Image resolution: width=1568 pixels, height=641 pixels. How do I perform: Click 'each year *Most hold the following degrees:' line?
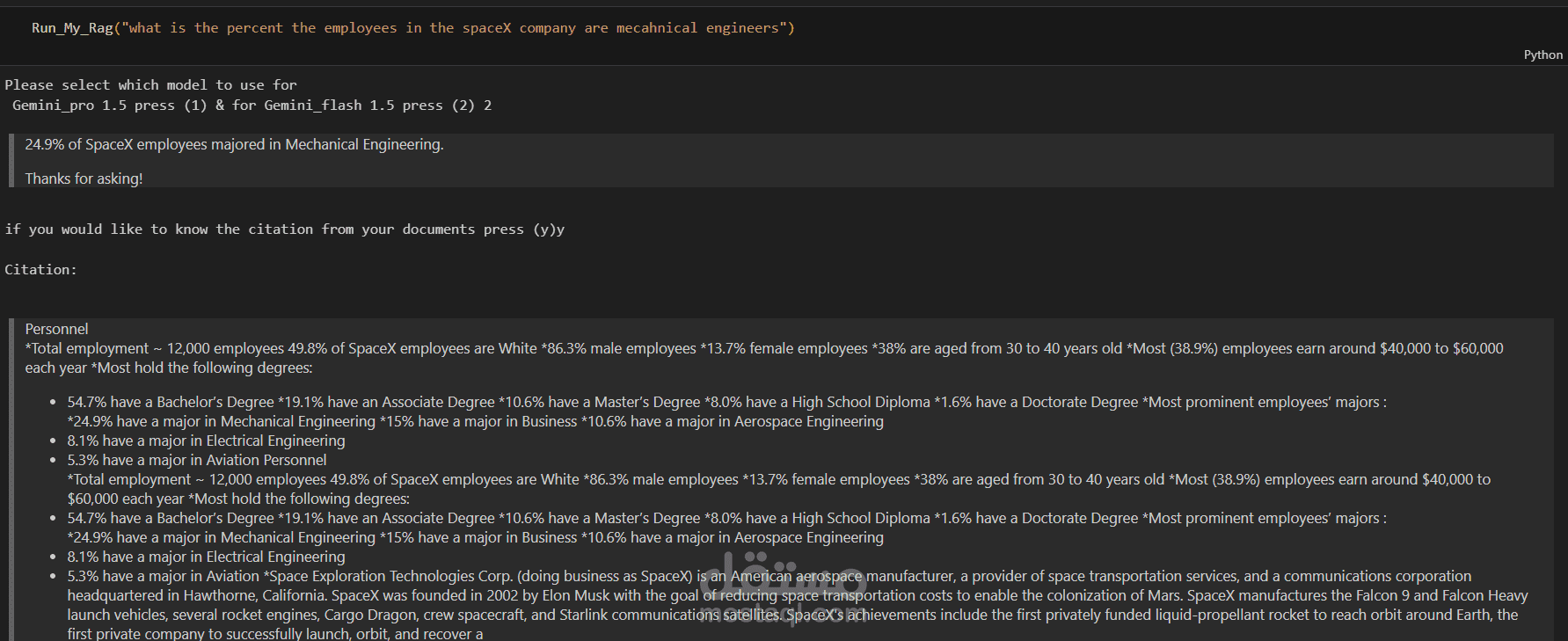(x=169, y=368)
